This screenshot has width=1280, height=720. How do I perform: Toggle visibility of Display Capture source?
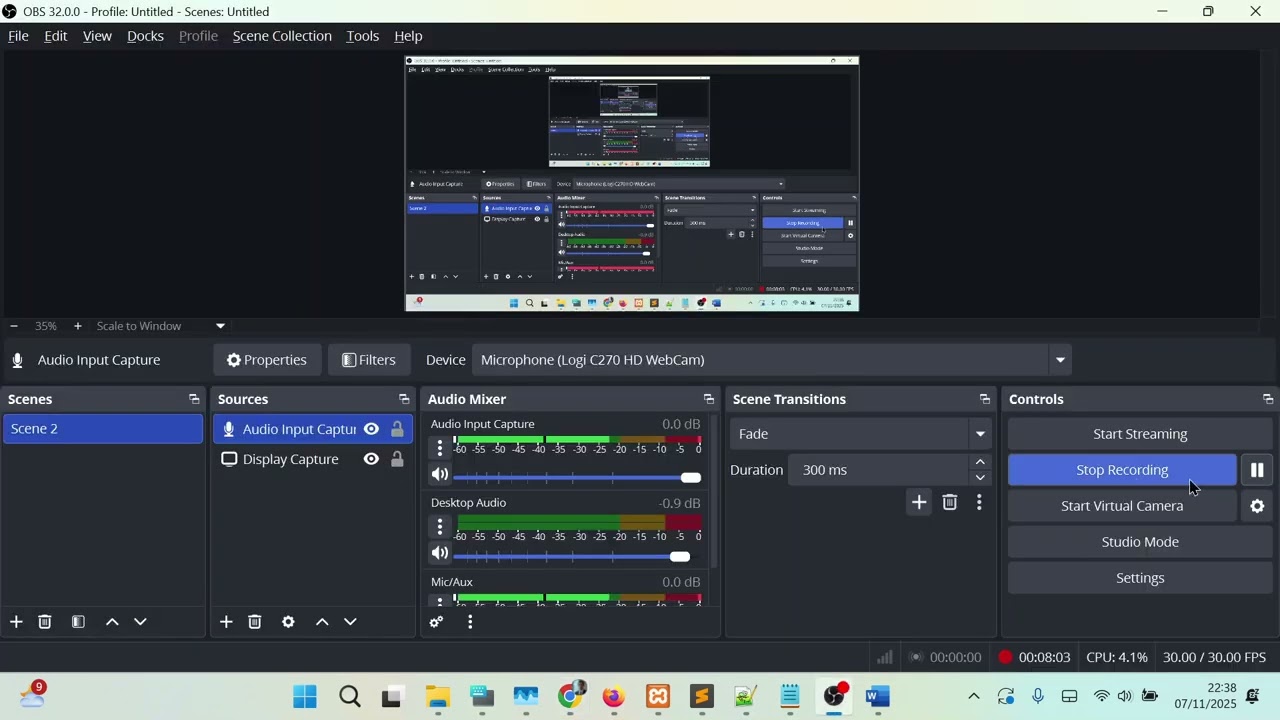(x=371, y=459)
